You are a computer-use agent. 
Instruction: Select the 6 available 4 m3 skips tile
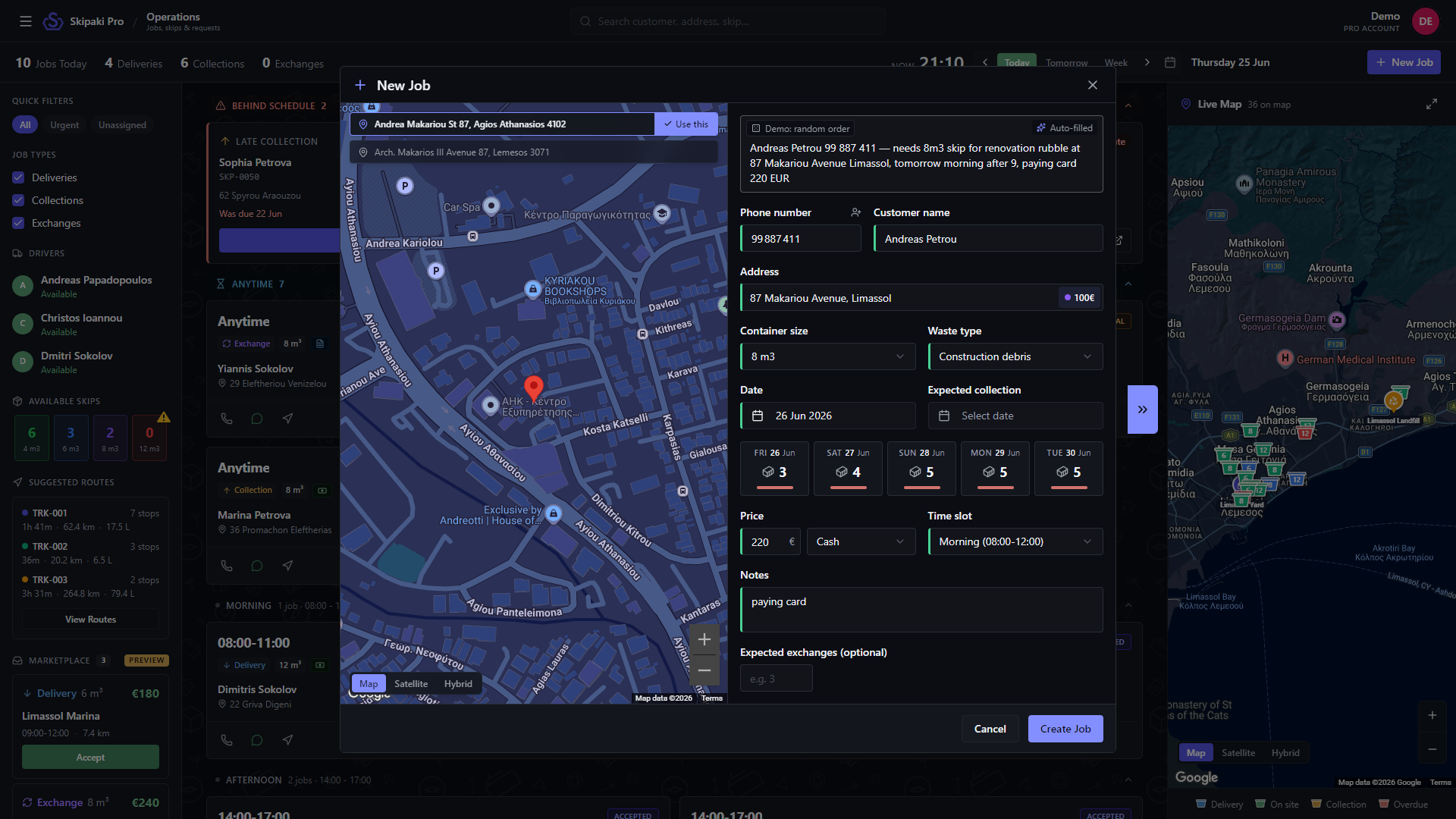(32, 438)
